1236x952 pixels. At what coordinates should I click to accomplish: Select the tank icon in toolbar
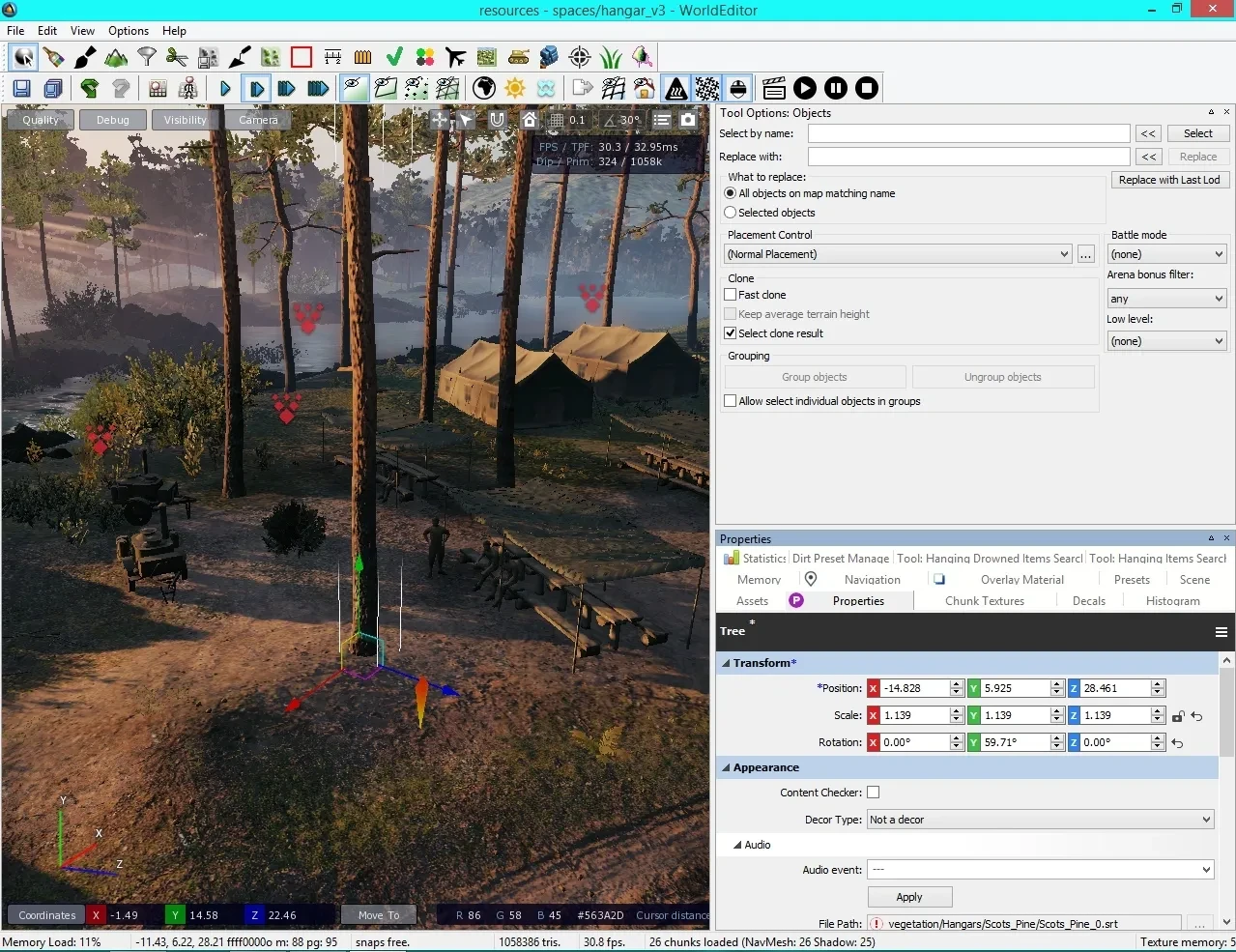(518, 58)
